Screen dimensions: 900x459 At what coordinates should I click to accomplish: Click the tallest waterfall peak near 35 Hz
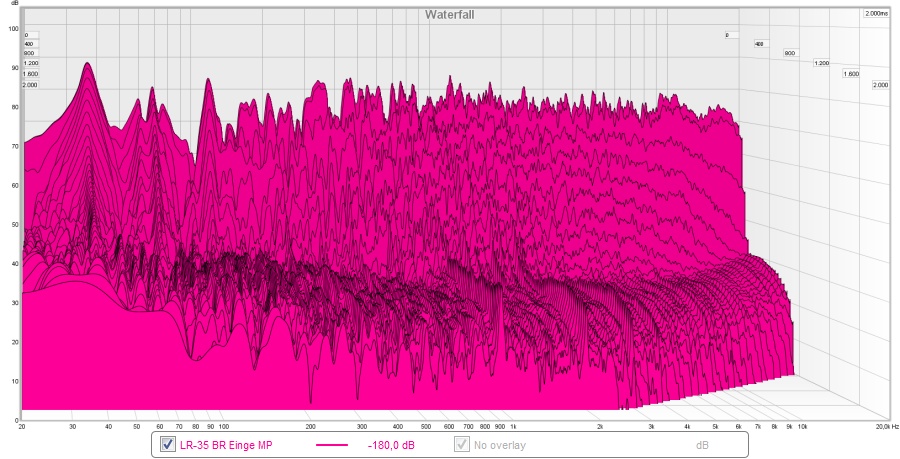click(88, 64)
